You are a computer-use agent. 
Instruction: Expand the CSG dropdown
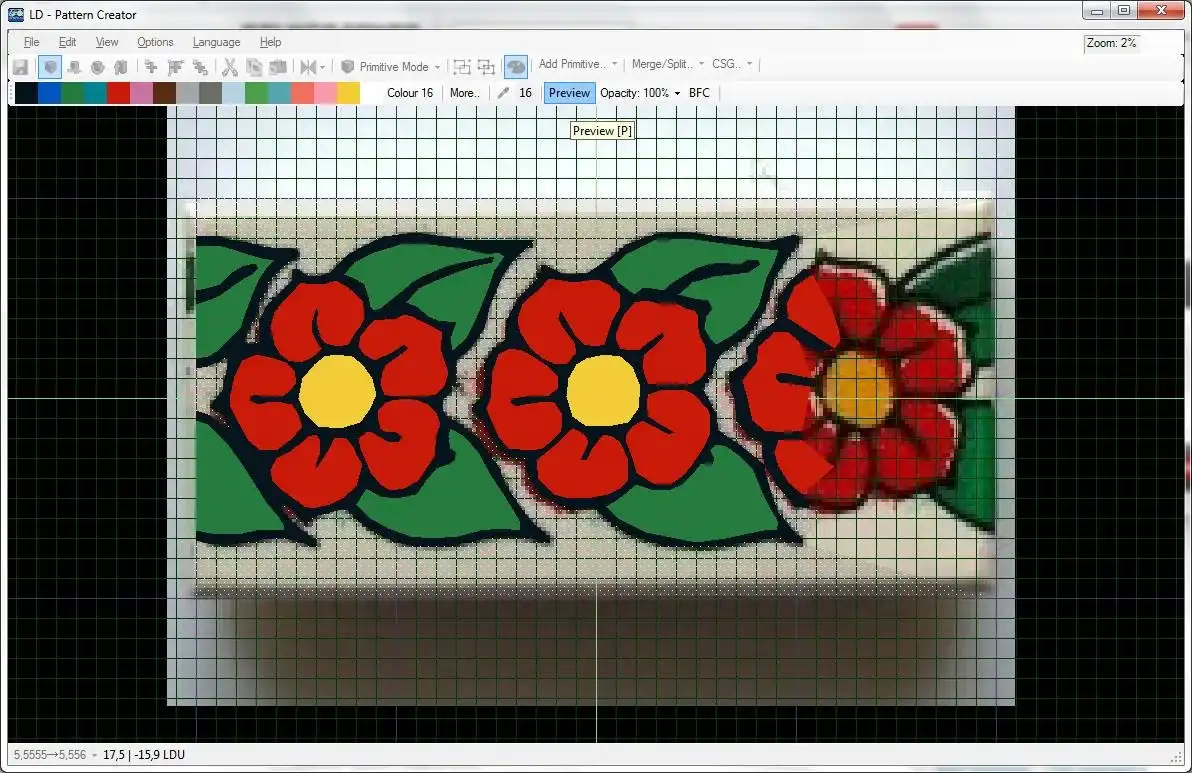750,64
